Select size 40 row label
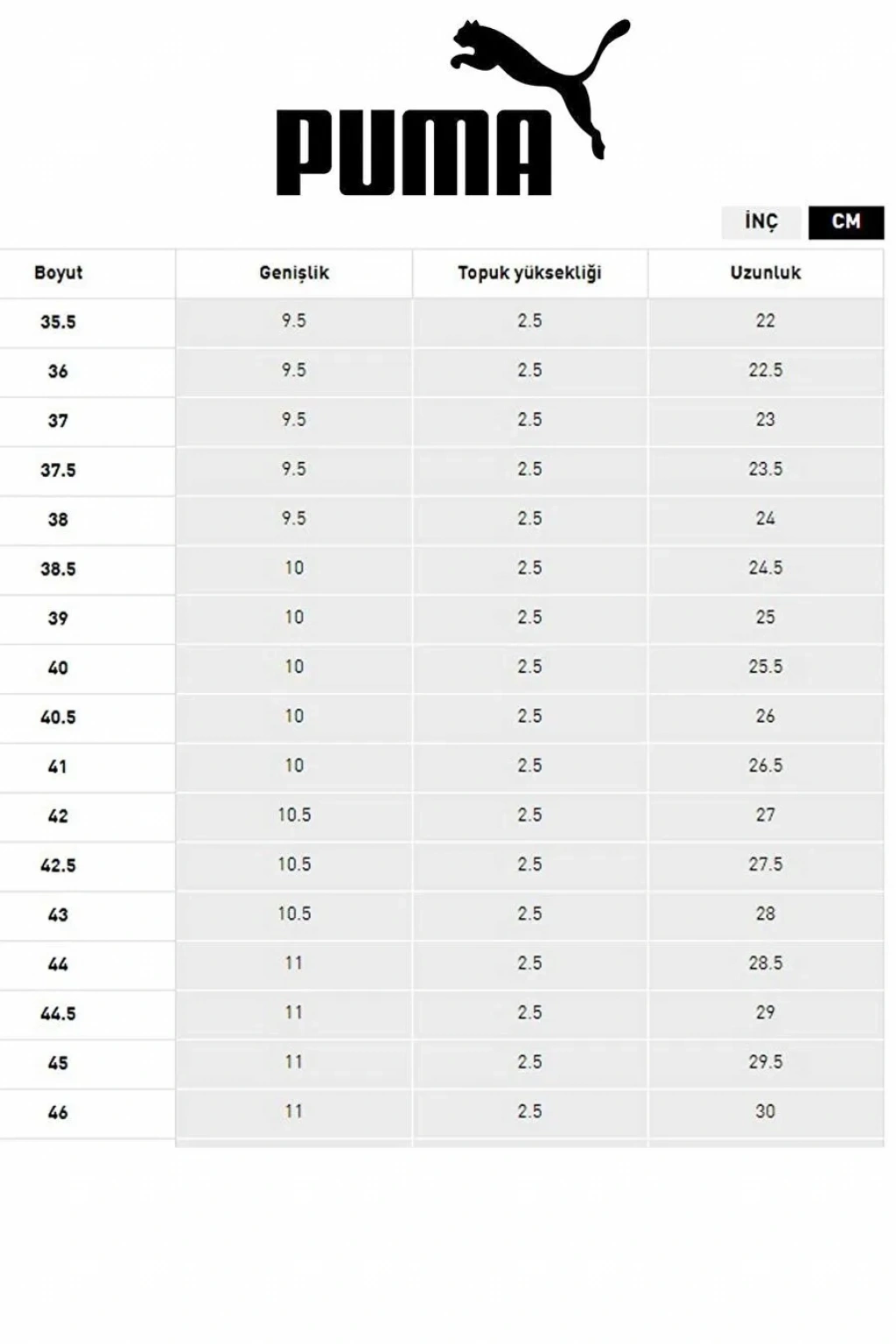This screenshot has height=1344, width=896. [x=59, y=668]
